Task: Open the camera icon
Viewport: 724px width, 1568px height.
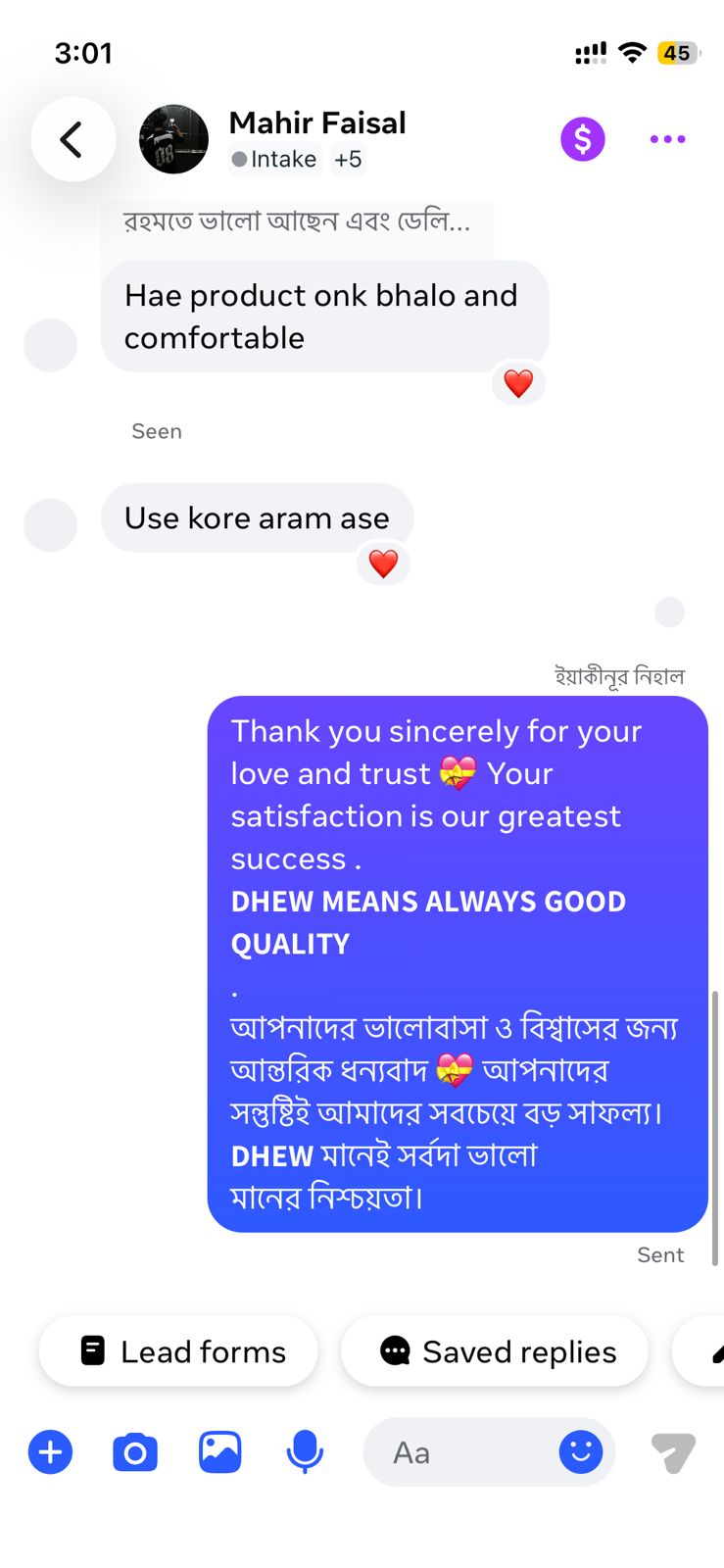Action: pos(135,1451)
